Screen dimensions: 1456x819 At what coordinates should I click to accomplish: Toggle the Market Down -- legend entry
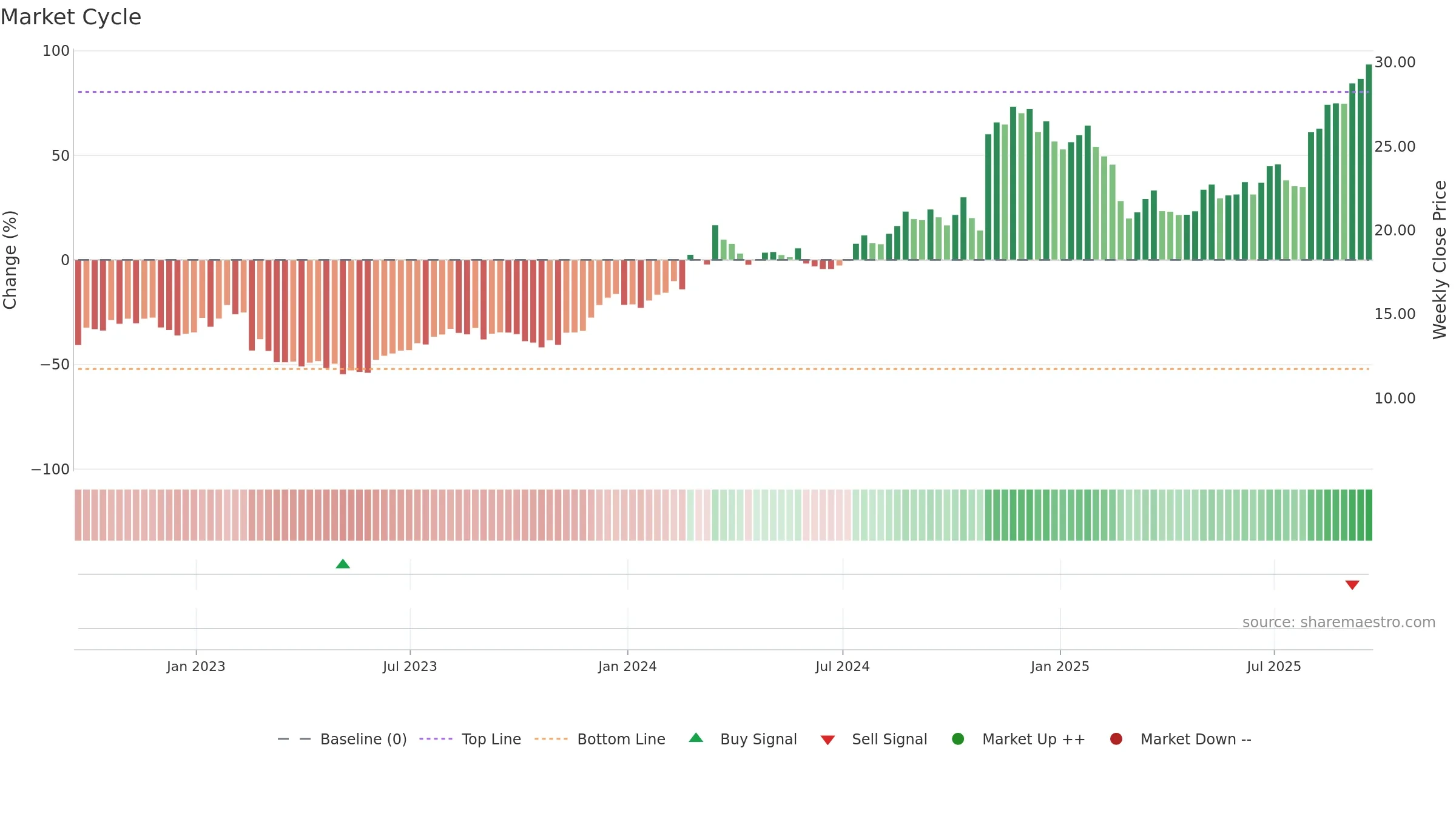pyautogui.click(x=1181, y=739)
